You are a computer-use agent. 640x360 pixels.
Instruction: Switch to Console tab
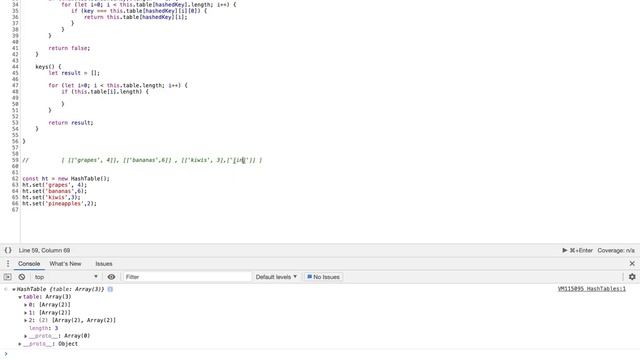tap(29, 264)
